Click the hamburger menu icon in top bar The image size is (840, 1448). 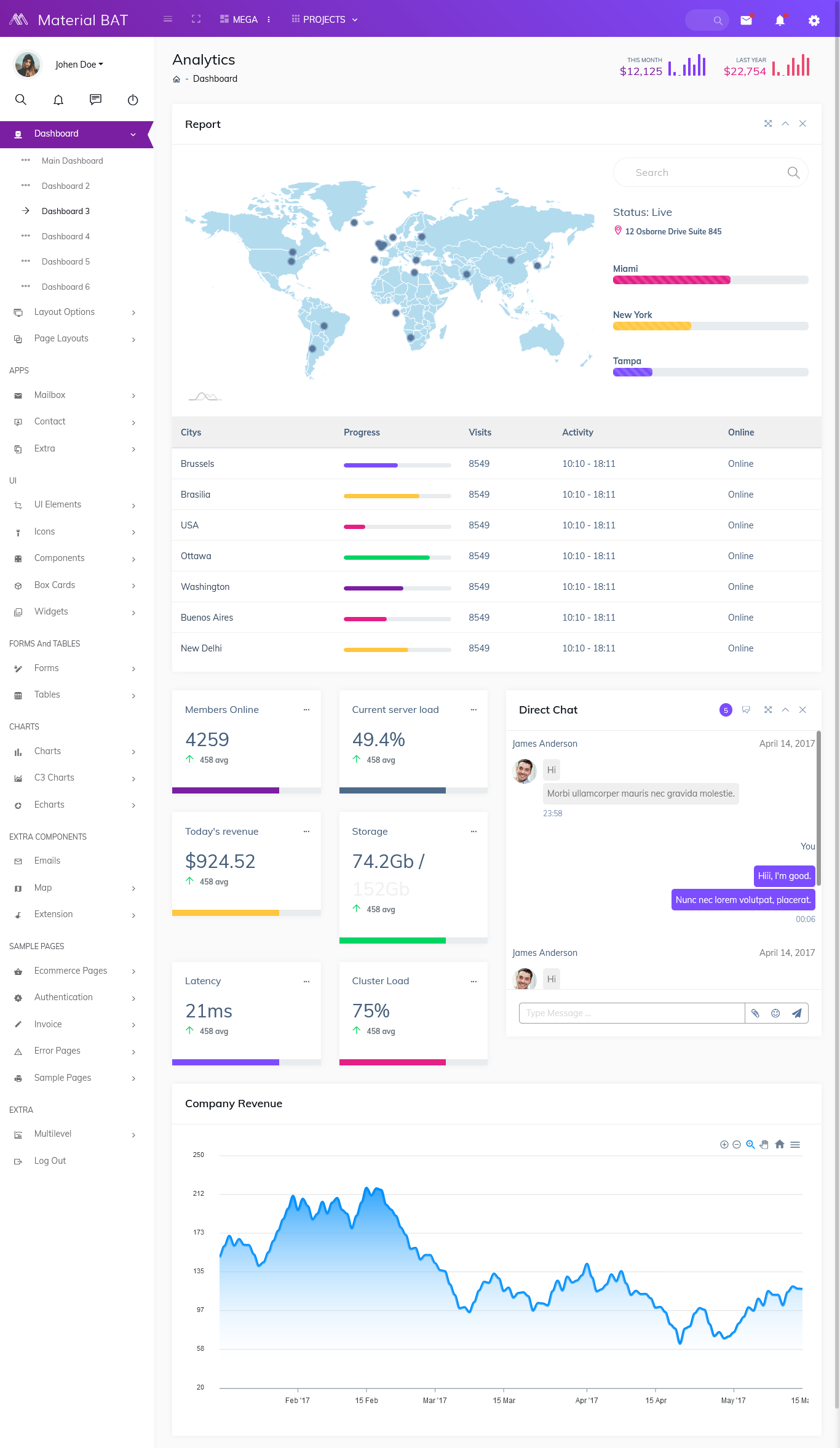168,19
